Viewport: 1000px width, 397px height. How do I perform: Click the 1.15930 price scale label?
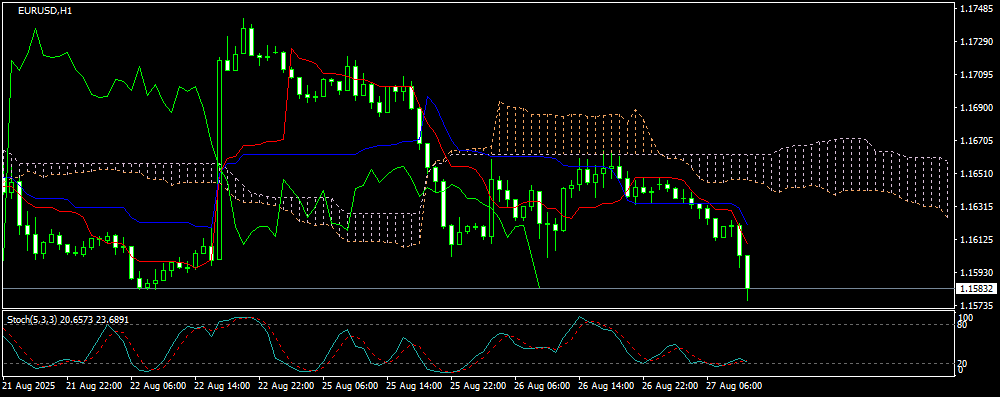(976, 273)
